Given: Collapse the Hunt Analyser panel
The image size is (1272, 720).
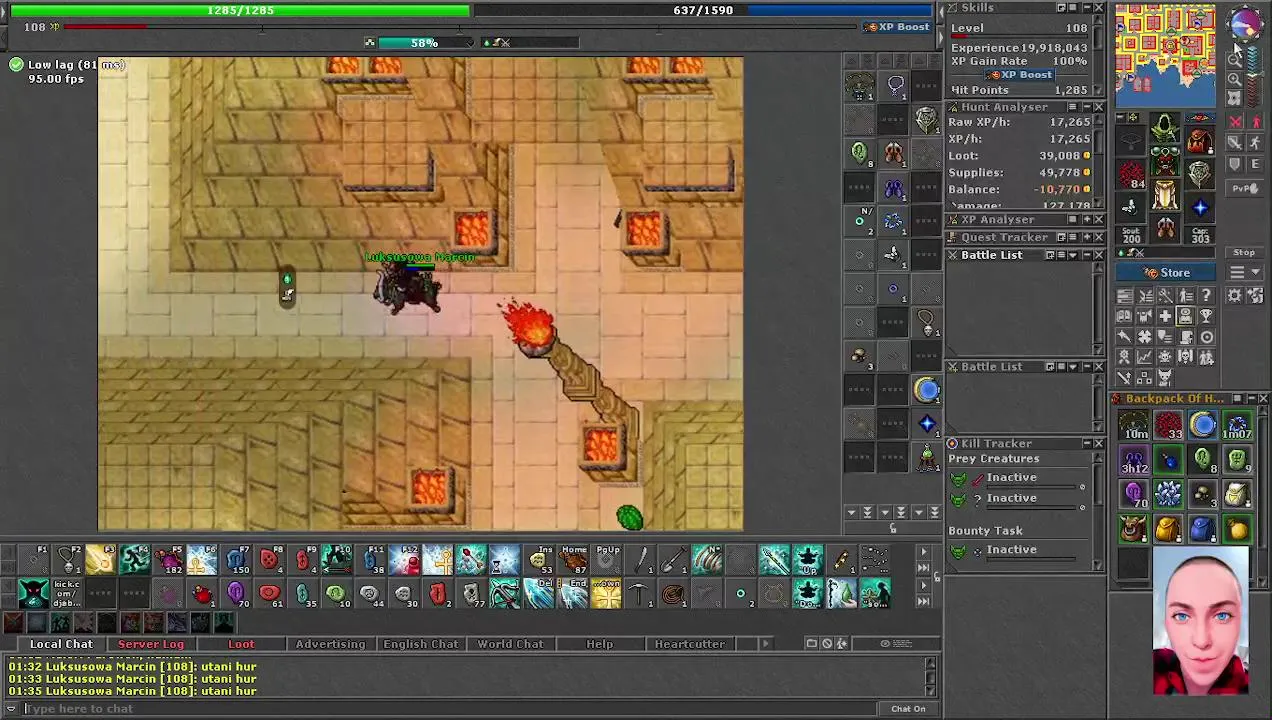Looking at the screenshot, I should (x=1085, y=107).
